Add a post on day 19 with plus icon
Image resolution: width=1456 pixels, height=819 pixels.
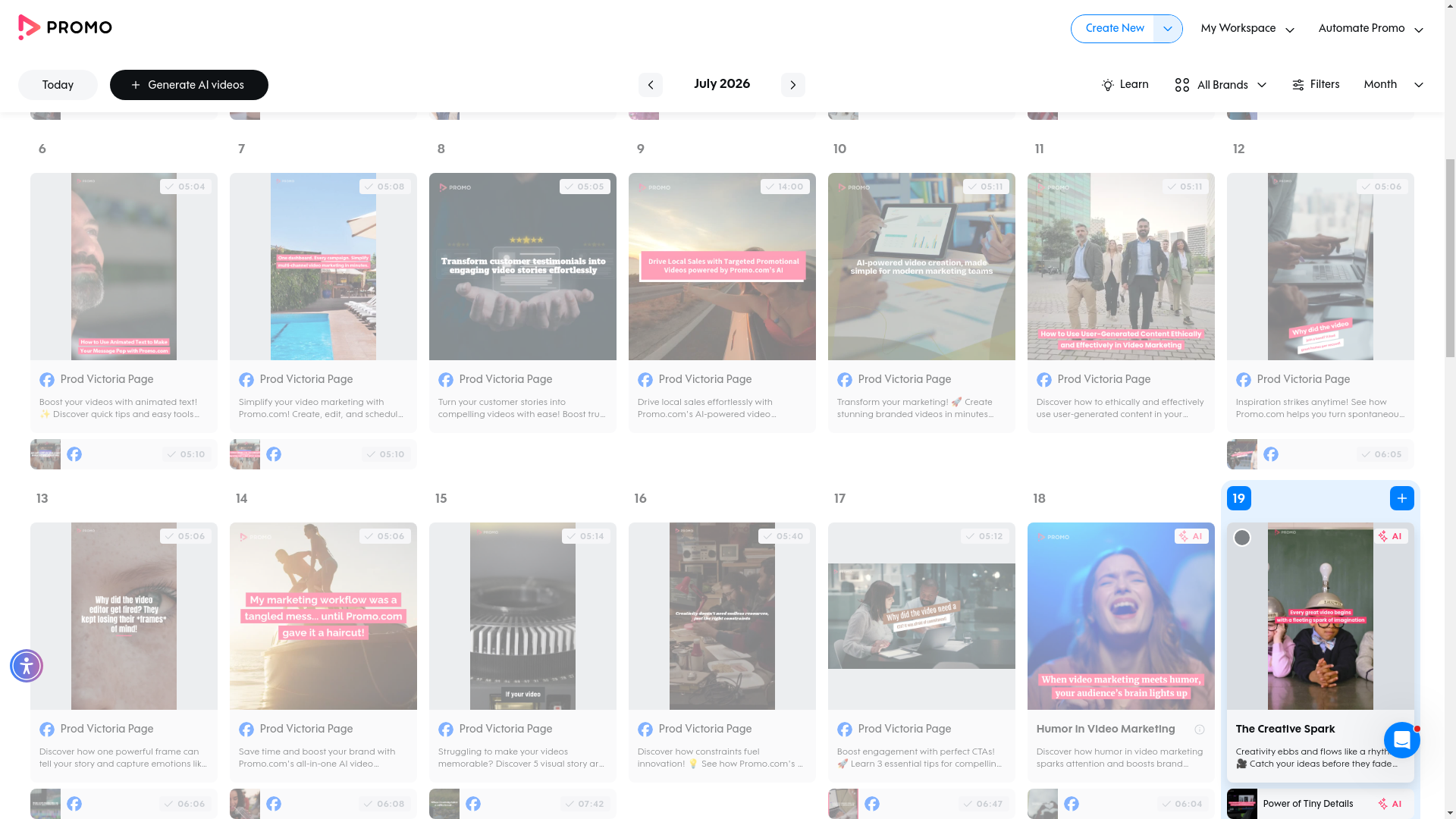pos(1401,498)
